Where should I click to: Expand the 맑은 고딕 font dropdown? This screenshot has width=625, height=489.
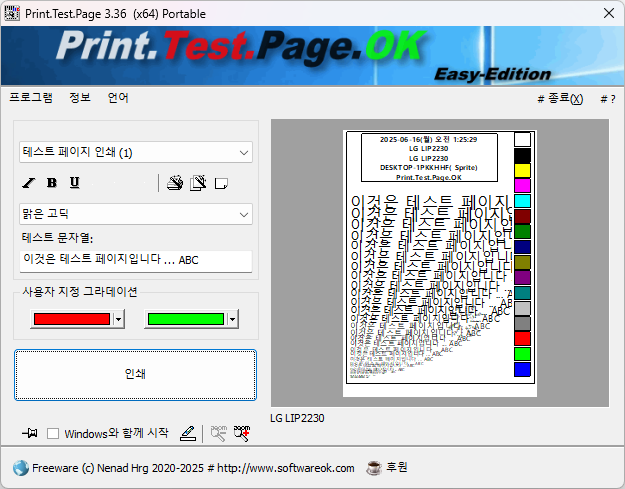tap(135, 214)
